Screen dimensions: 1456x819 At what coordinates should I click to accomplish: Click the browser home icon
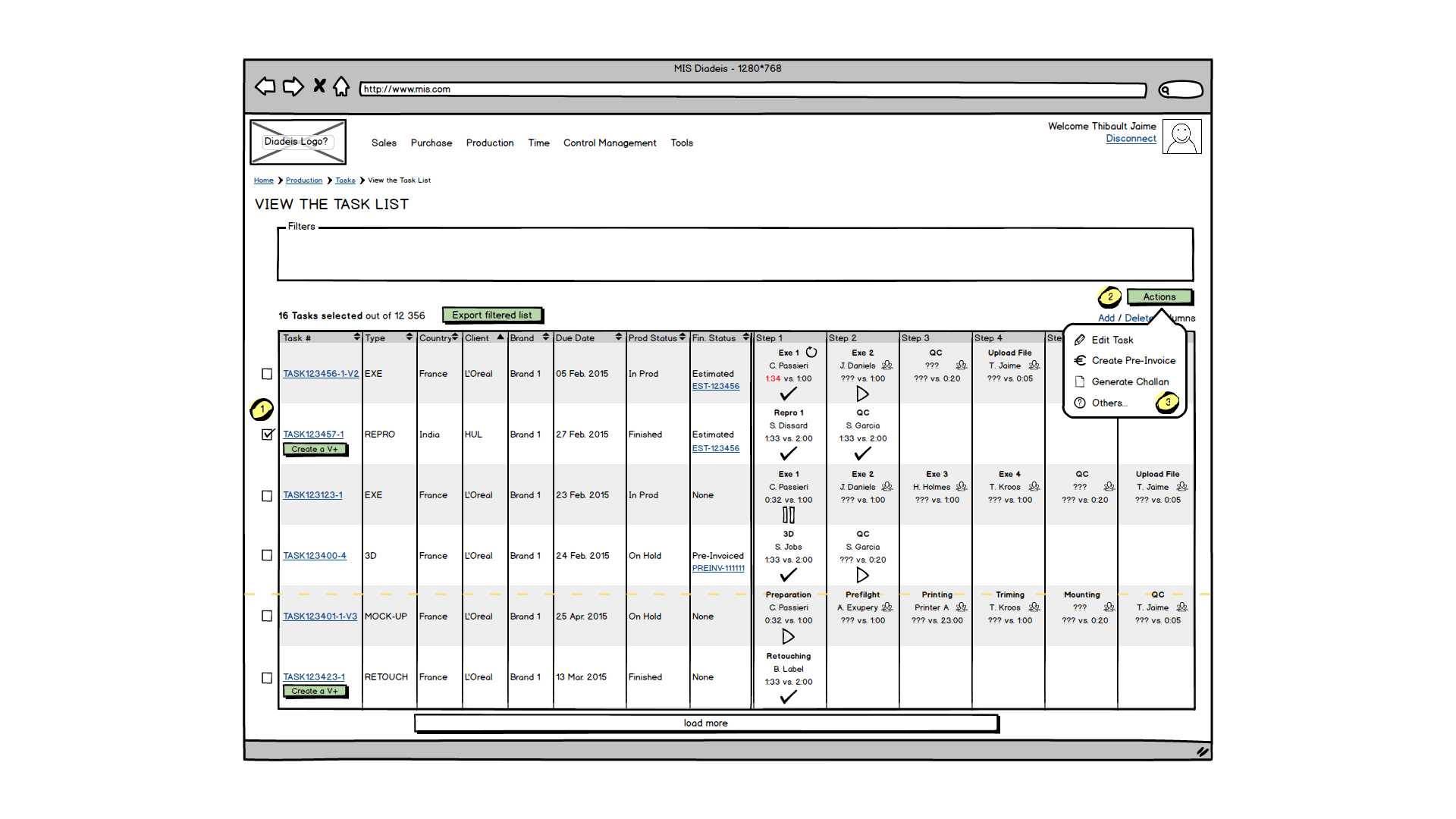point(342,86)
